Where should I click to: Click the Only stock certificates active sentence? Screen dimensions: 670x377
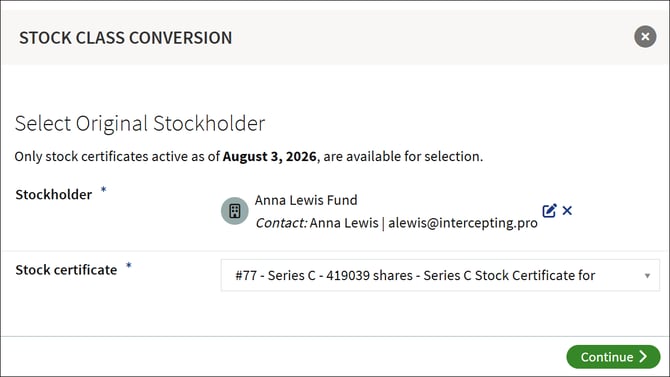pos(249,156)
